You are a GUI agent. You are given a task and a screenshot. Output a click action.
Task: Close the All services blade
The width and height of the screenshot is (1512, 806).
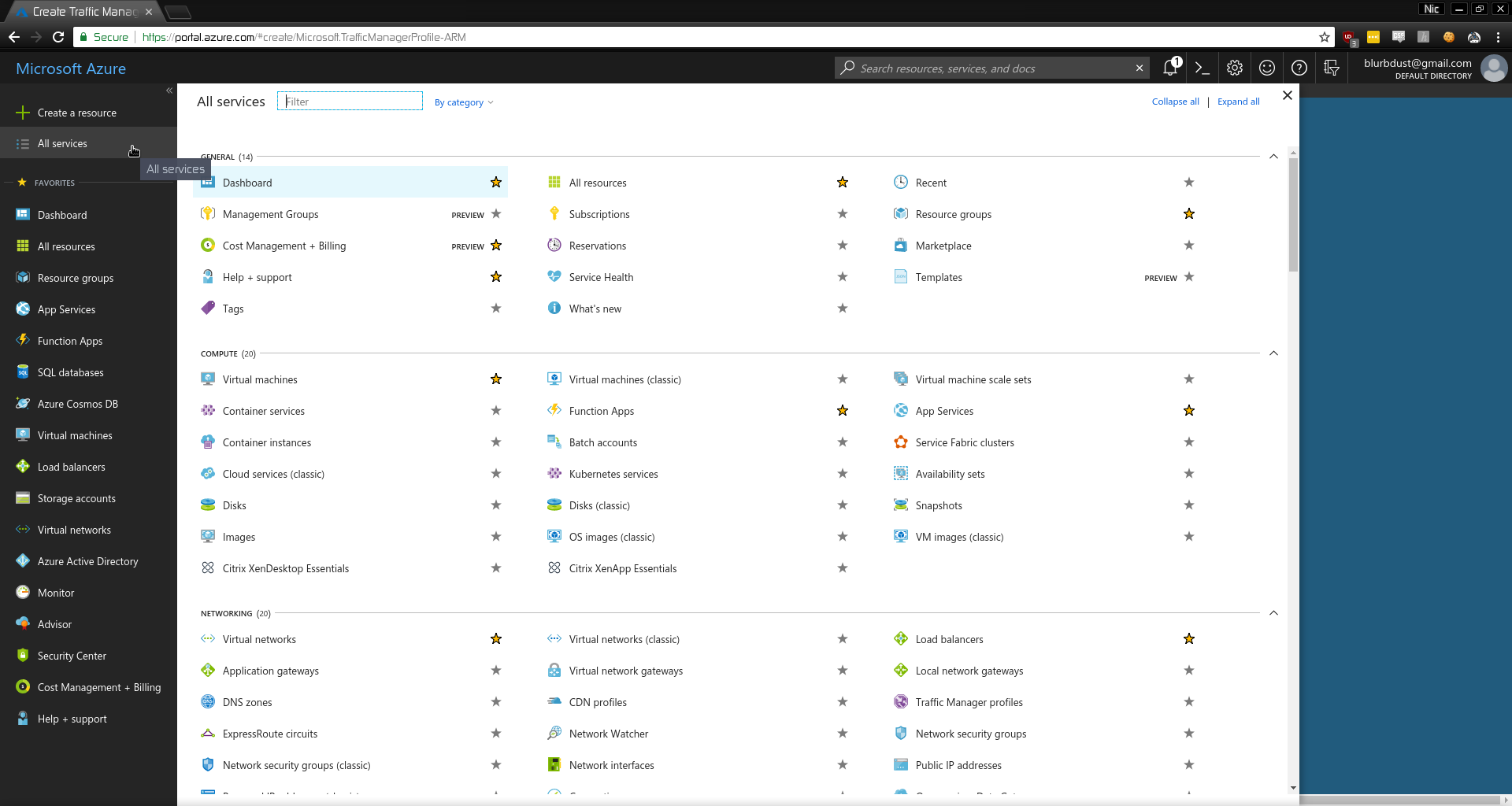click(x=1288, y=95)
